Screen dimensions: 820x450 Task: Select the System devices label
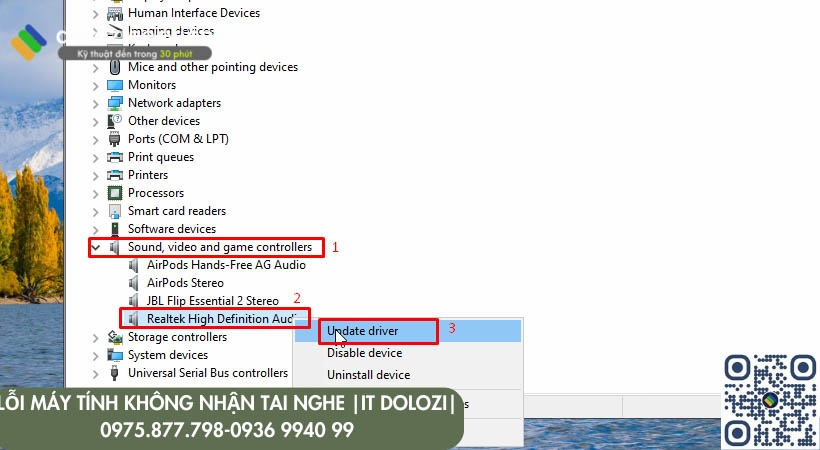point(168,355)
